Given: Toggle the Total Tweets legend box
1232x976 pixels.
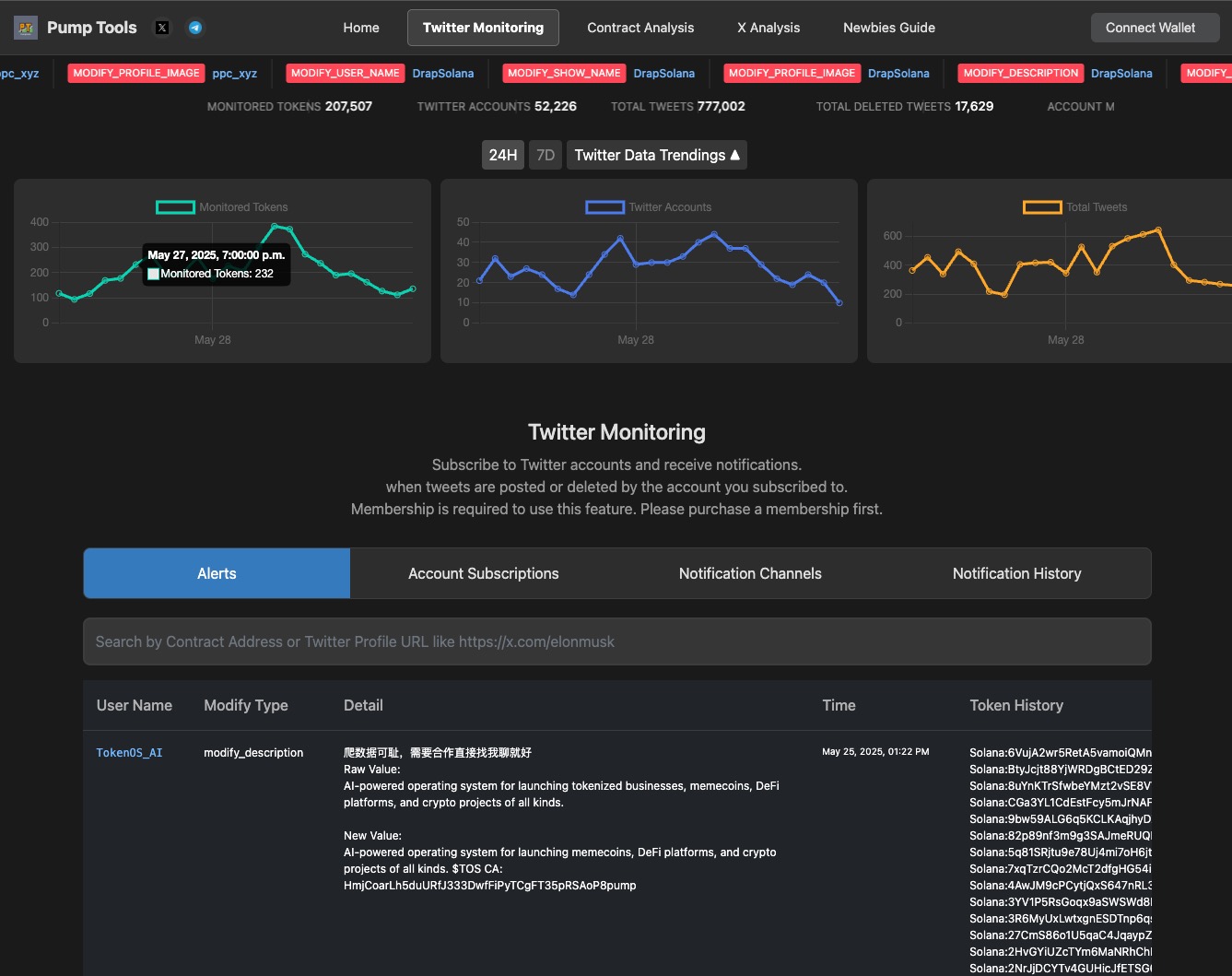Looking at the screenshot, I should 1042,207.
